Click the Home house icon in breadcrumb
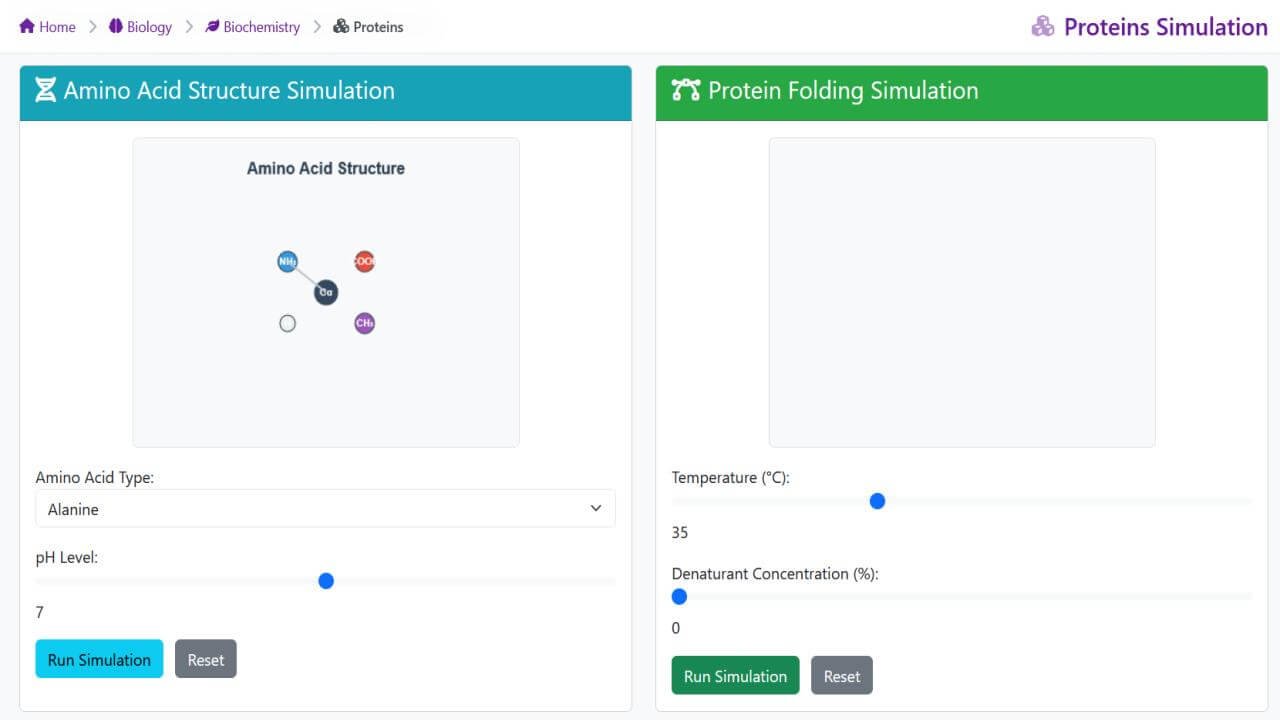The image size is (1280, 720). point(27,27)
